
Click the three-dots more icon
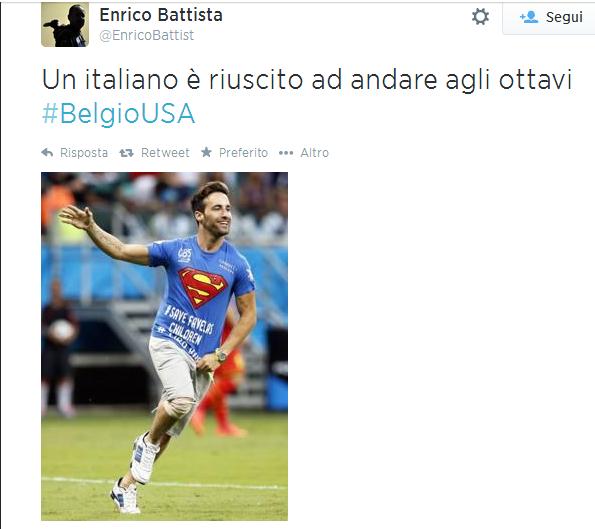tap(286, 153)
